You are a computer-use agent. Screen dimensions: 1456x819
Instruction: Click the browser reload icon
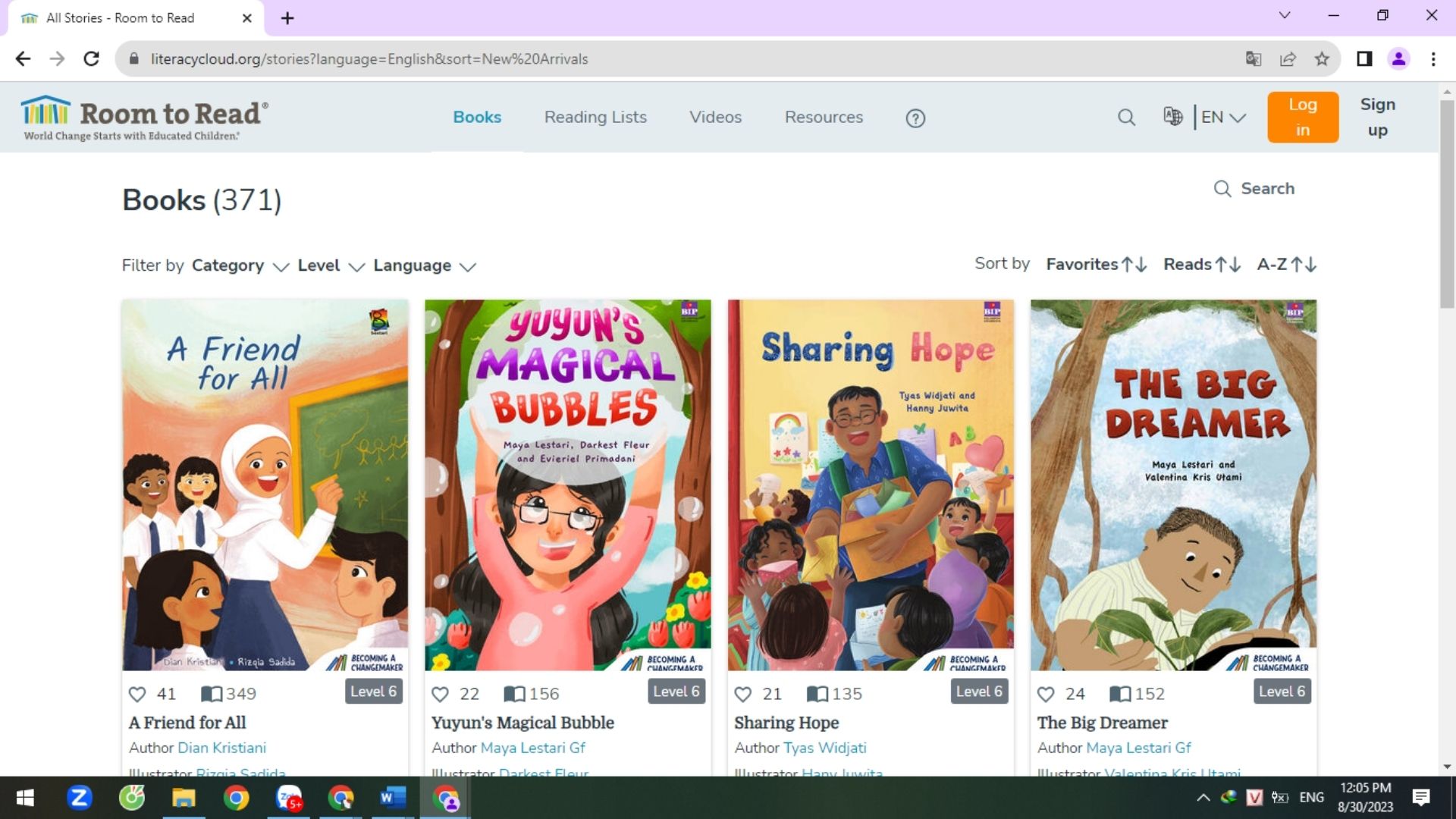[x=92, y=59]
